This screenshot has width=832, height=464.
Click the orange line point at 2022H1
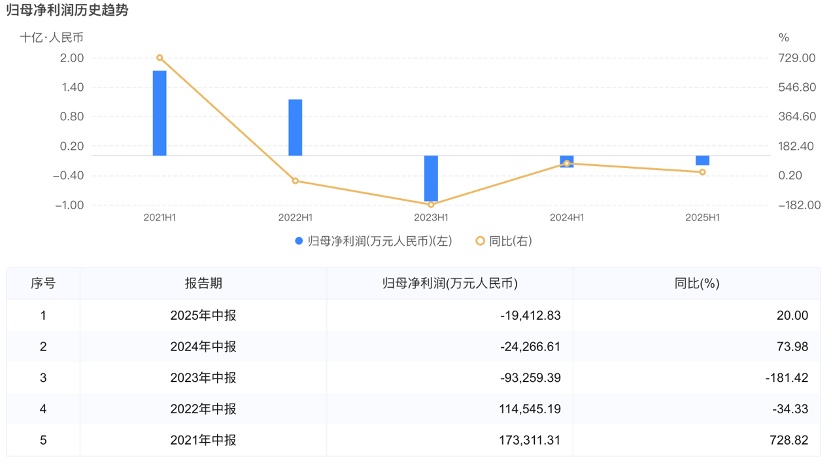coord(295,181)
